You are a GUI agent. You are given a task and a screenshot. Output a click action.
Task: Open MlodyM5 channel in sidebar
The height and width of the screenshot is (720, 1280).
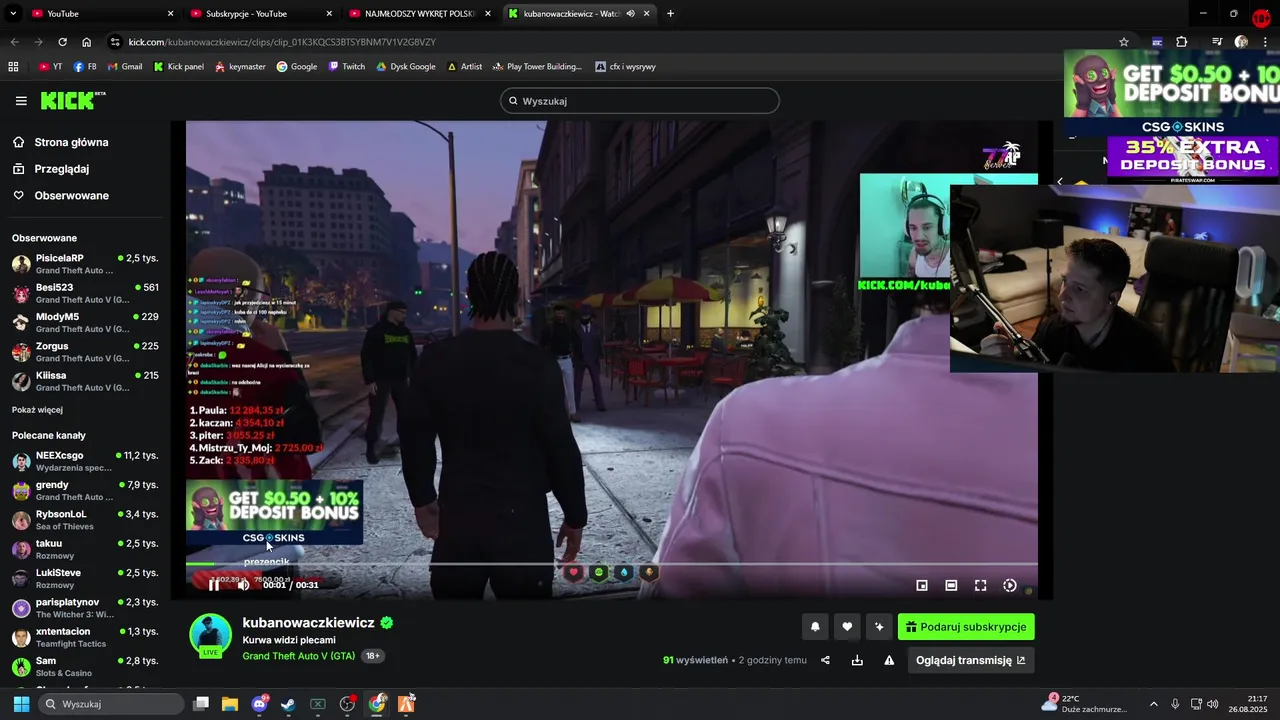click(x=86, y=322)
